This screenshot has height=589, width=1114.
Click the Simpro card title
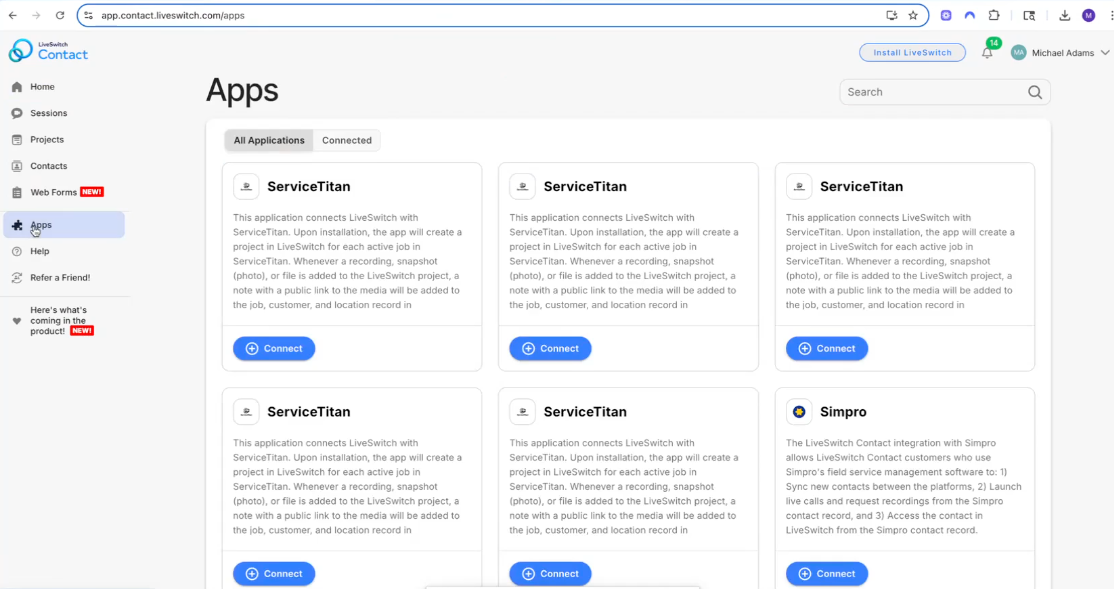843,412
